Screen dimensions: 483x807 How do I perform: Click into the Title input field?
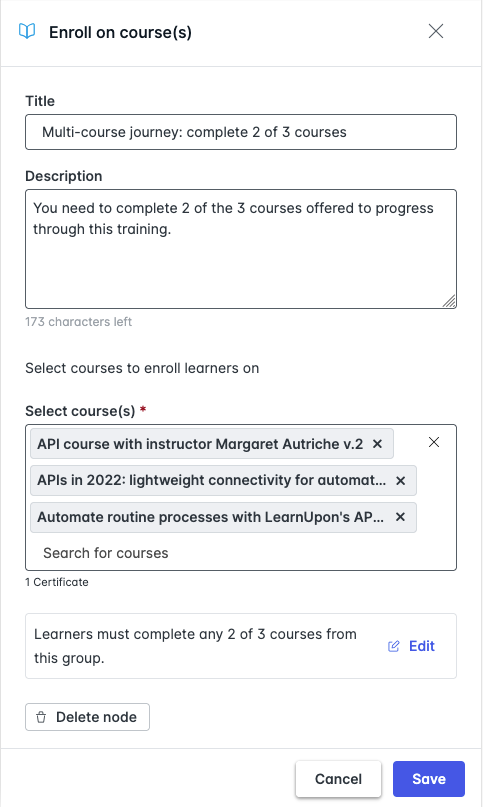[x=241, y=132]
